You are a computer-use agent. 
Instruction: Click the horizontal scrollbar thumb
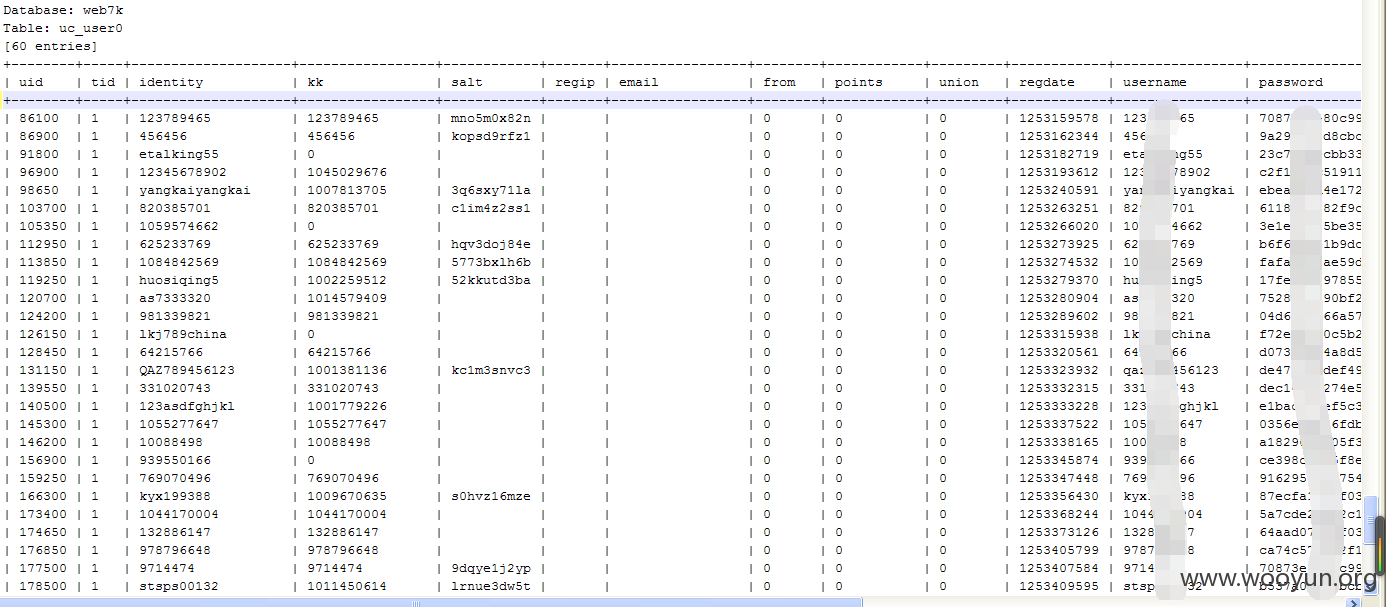click(430, 602)
